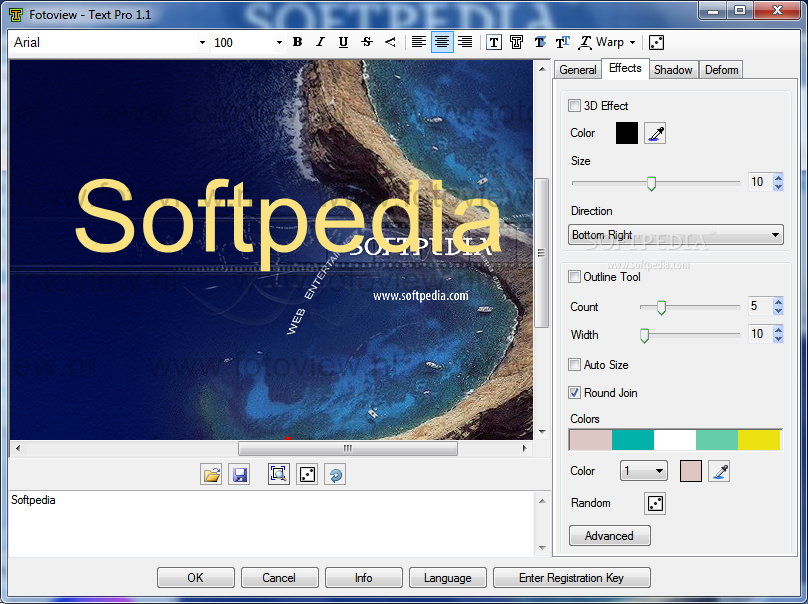Decrease the outline Width value
This screenshot has width=808, height=604.
(x=778, y=339)
